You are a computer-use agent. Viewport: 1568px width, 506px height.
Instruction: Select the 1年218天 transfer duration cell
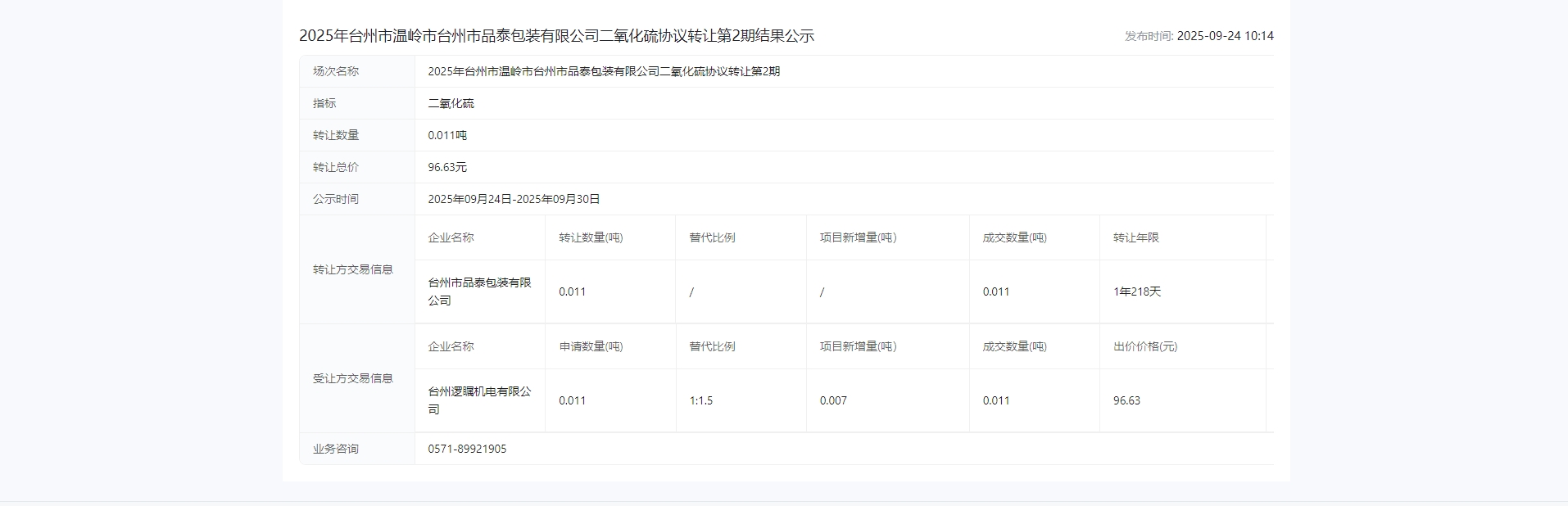(x=1137, y=291)
